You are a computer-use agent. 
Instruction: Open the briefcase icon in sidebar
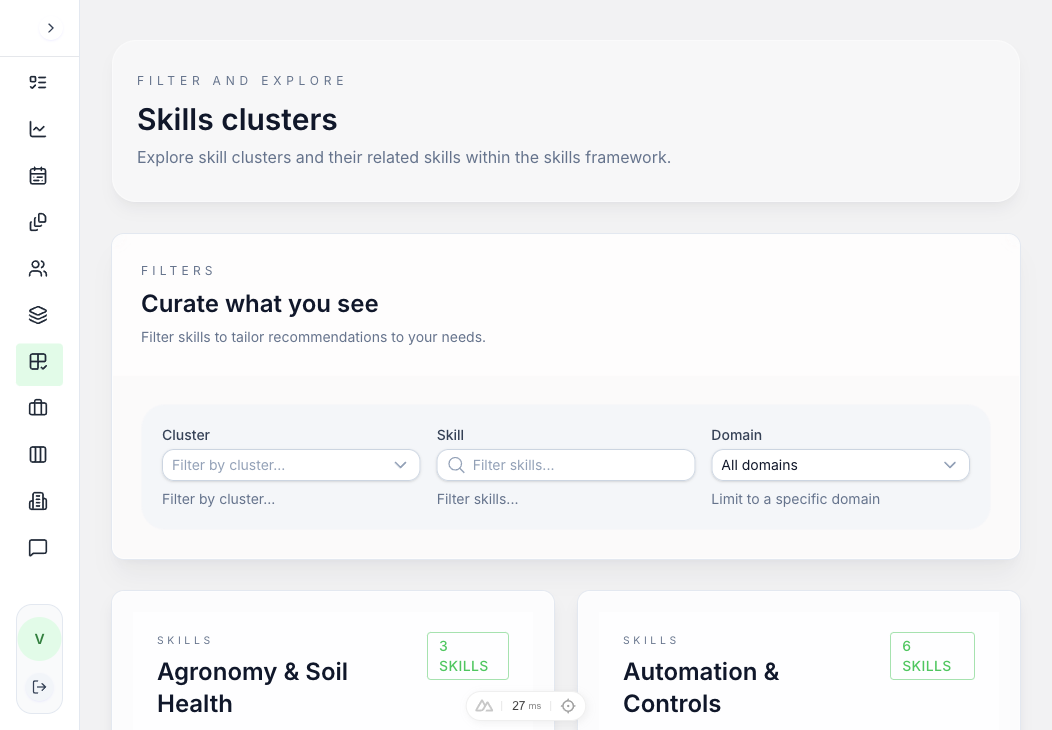click(38, 408)
